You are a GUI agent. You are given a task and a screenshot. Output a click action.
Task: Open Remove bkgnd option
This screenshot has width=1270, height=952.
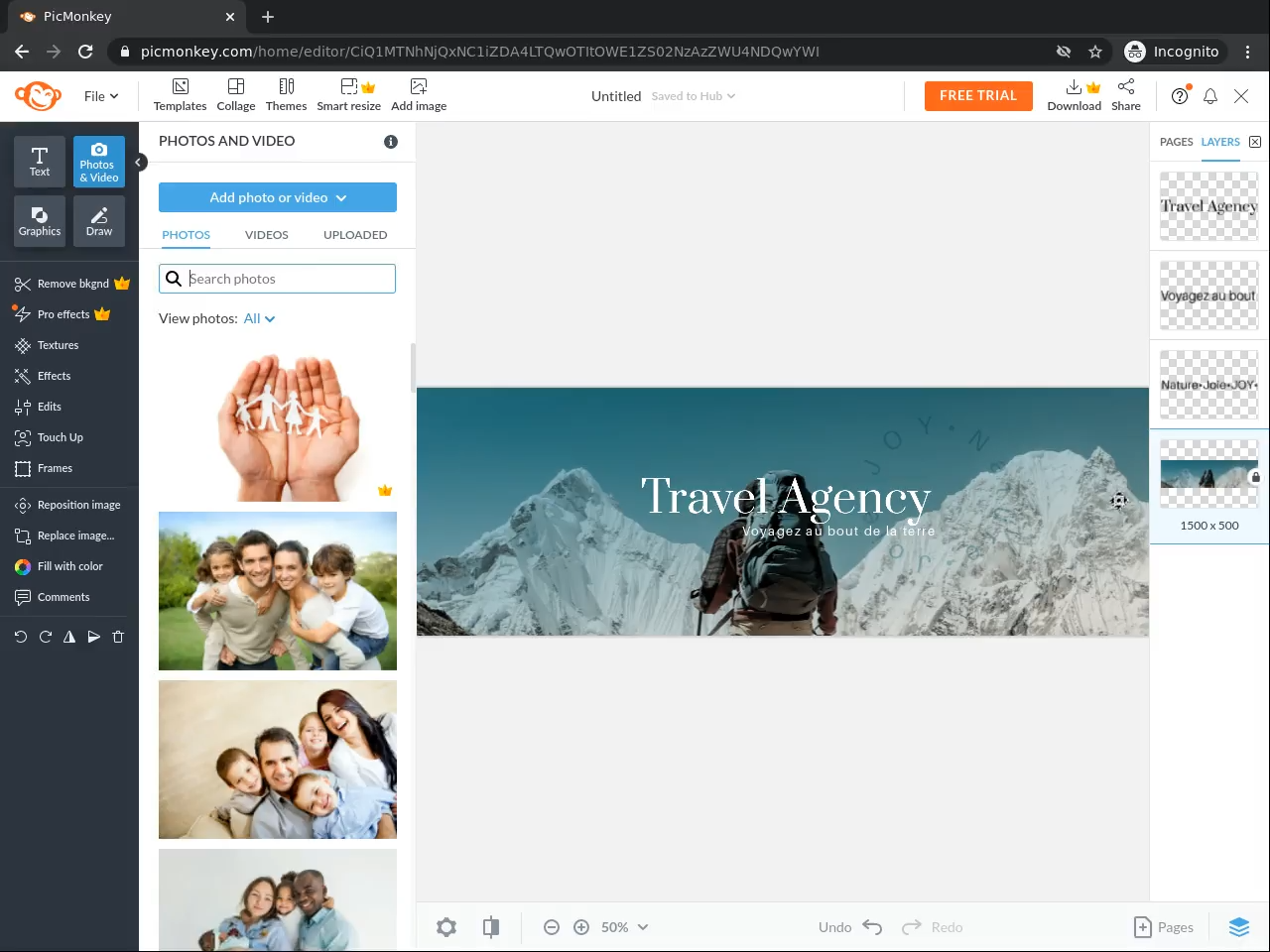tap(71, 284)
